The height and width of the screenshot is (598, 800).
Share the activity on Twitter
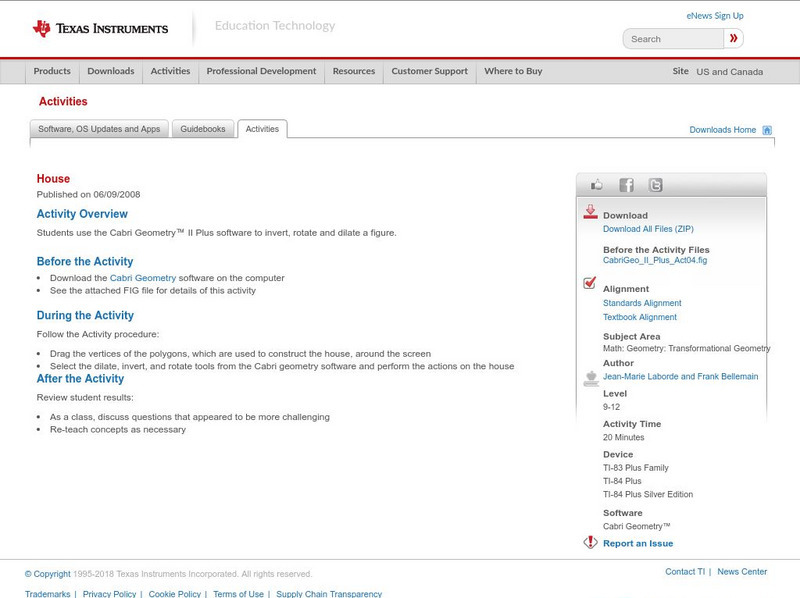[x=657, y=184]
